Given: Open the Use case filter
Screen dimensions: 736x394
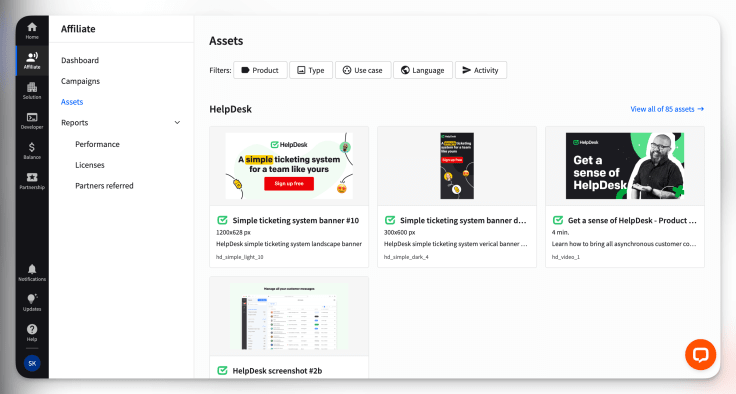Looking at the screenshot, I should [x=363, y=70].
